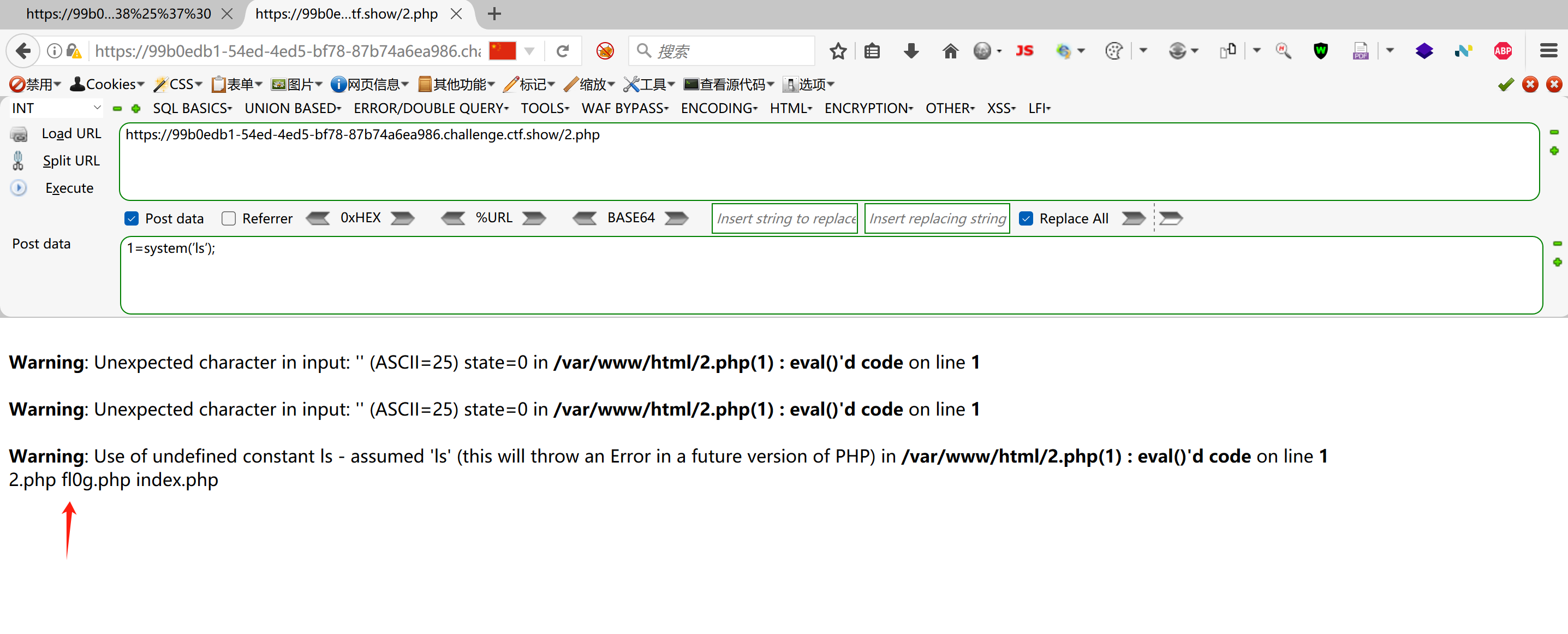The width and height of the screenshot is (1568, 634).
Task: Open the WAF BYPASS menu
Action: pos(624,109)
